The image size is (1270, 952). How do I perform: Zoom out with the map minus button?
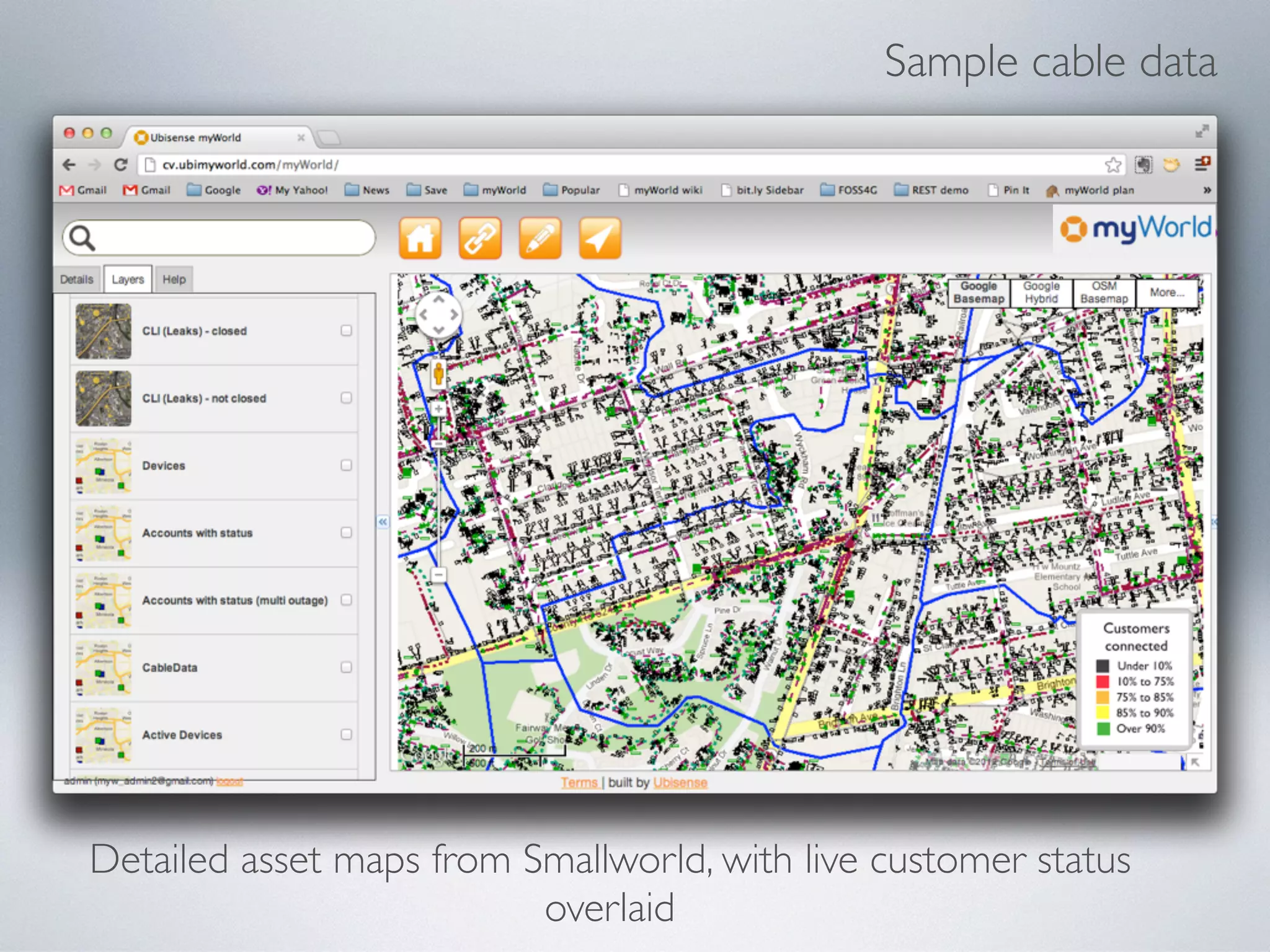click(438, 575)
